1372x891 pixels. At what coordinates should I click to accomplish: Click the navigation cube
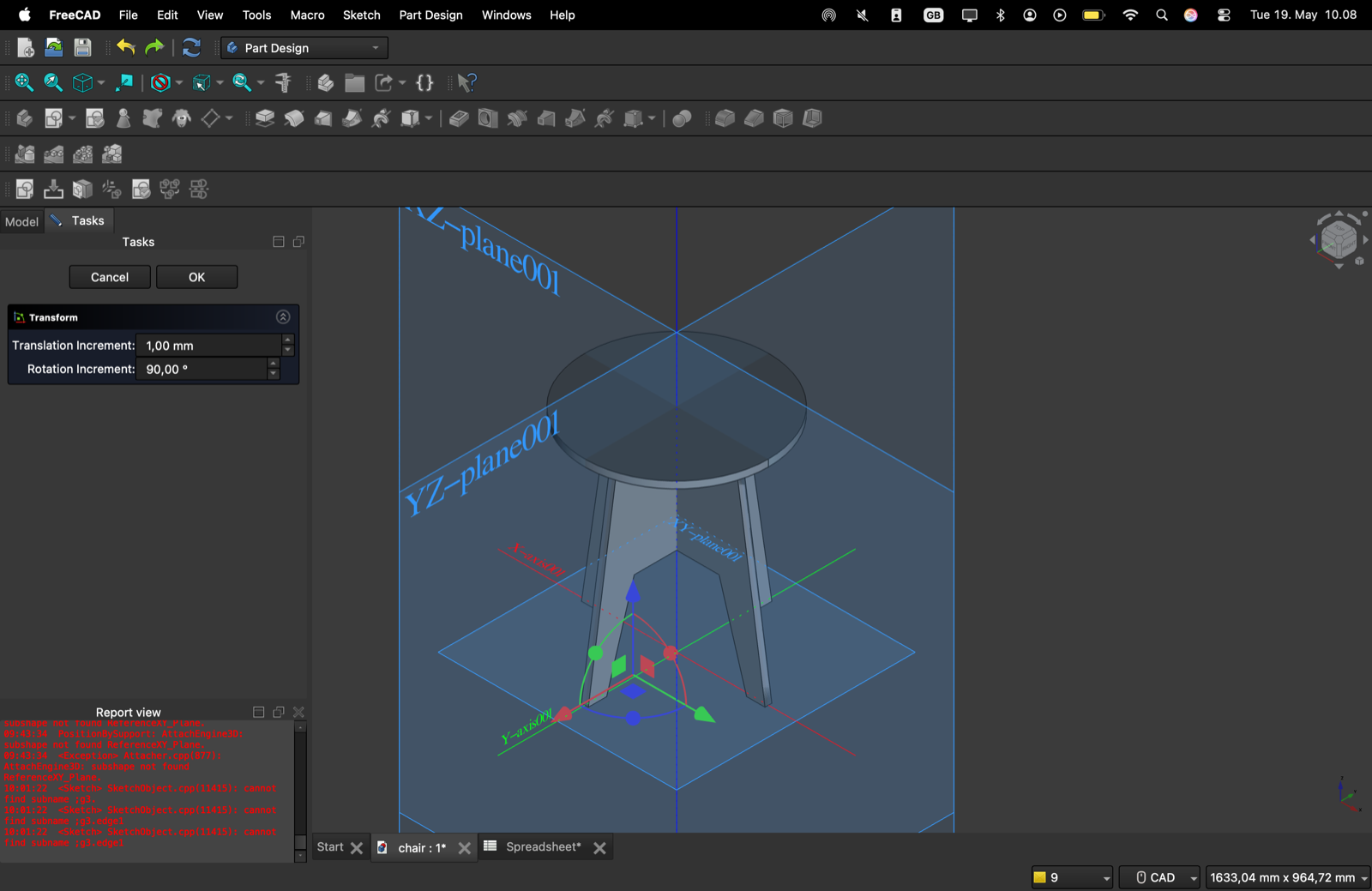pyautogui.click(x=1339, y=239)
